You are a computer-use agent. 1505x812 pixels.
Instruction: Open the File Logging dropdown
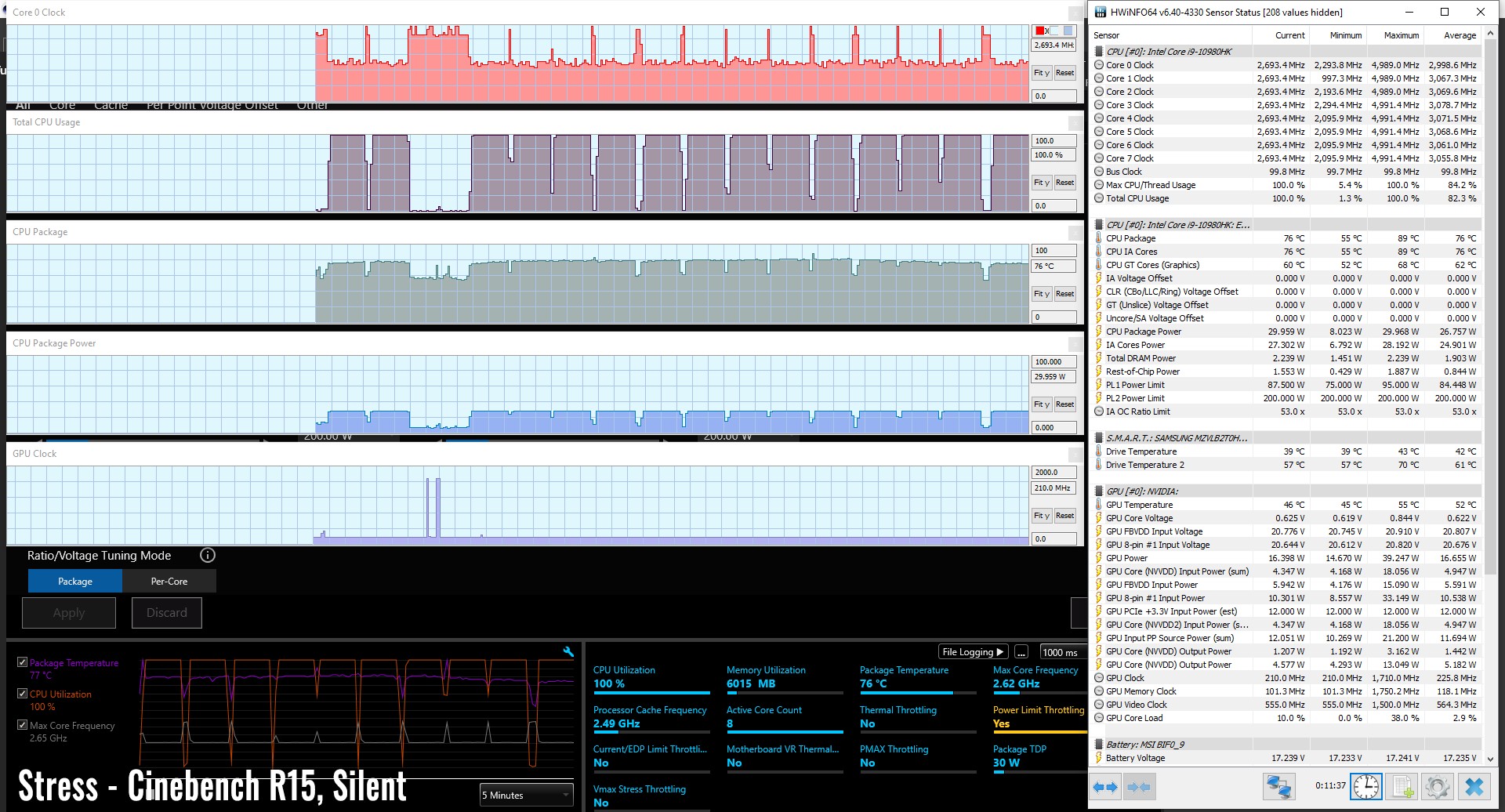[972, 652]
